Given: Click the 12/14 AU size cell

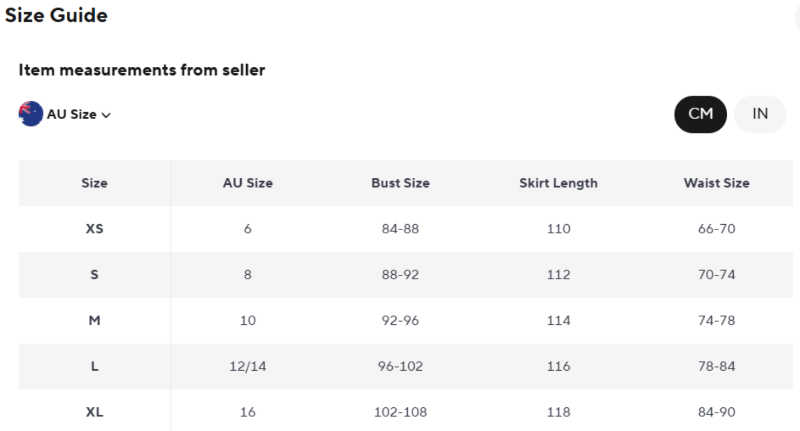Looking at the screenshot, I should pyautogui.click(x=247, y=367).
